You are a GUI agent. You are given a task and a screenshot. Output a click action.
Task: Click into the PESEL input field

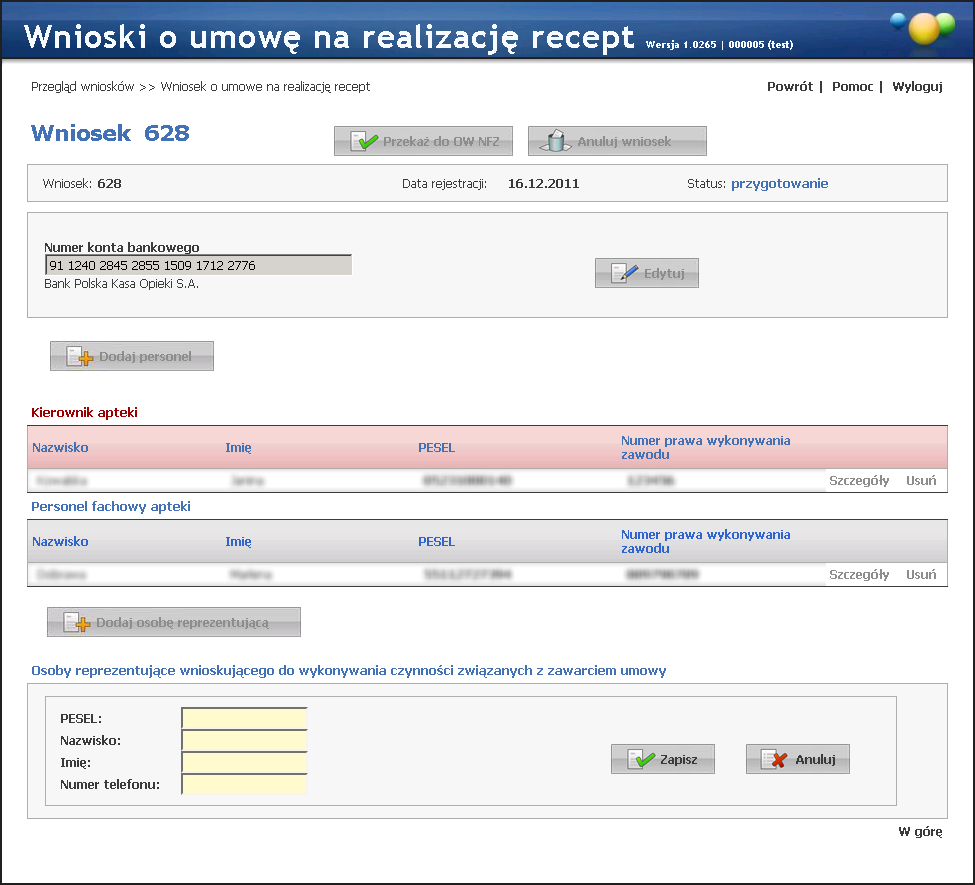point(244,718)
